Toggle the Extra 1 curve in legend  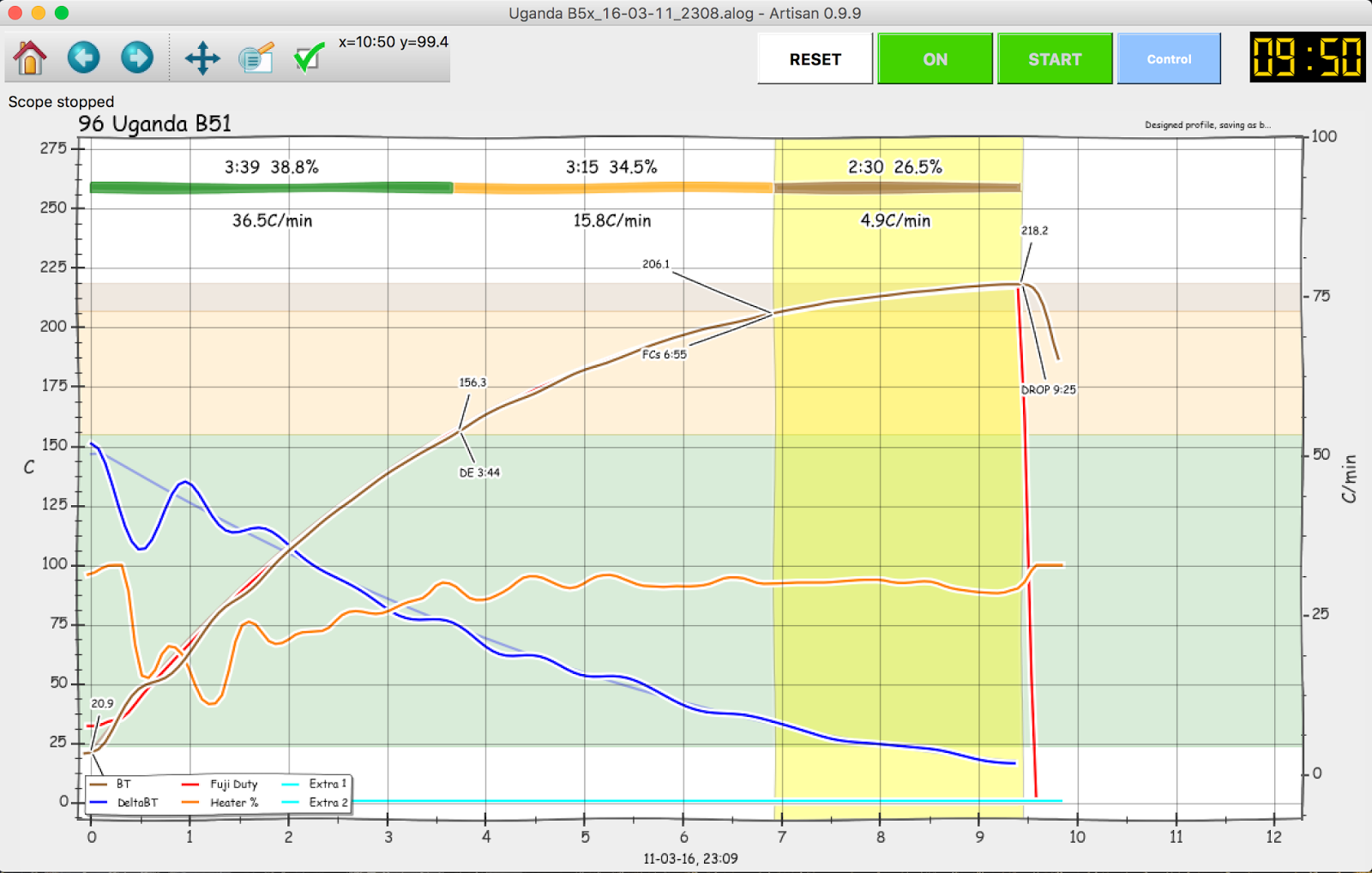point(328,783)
